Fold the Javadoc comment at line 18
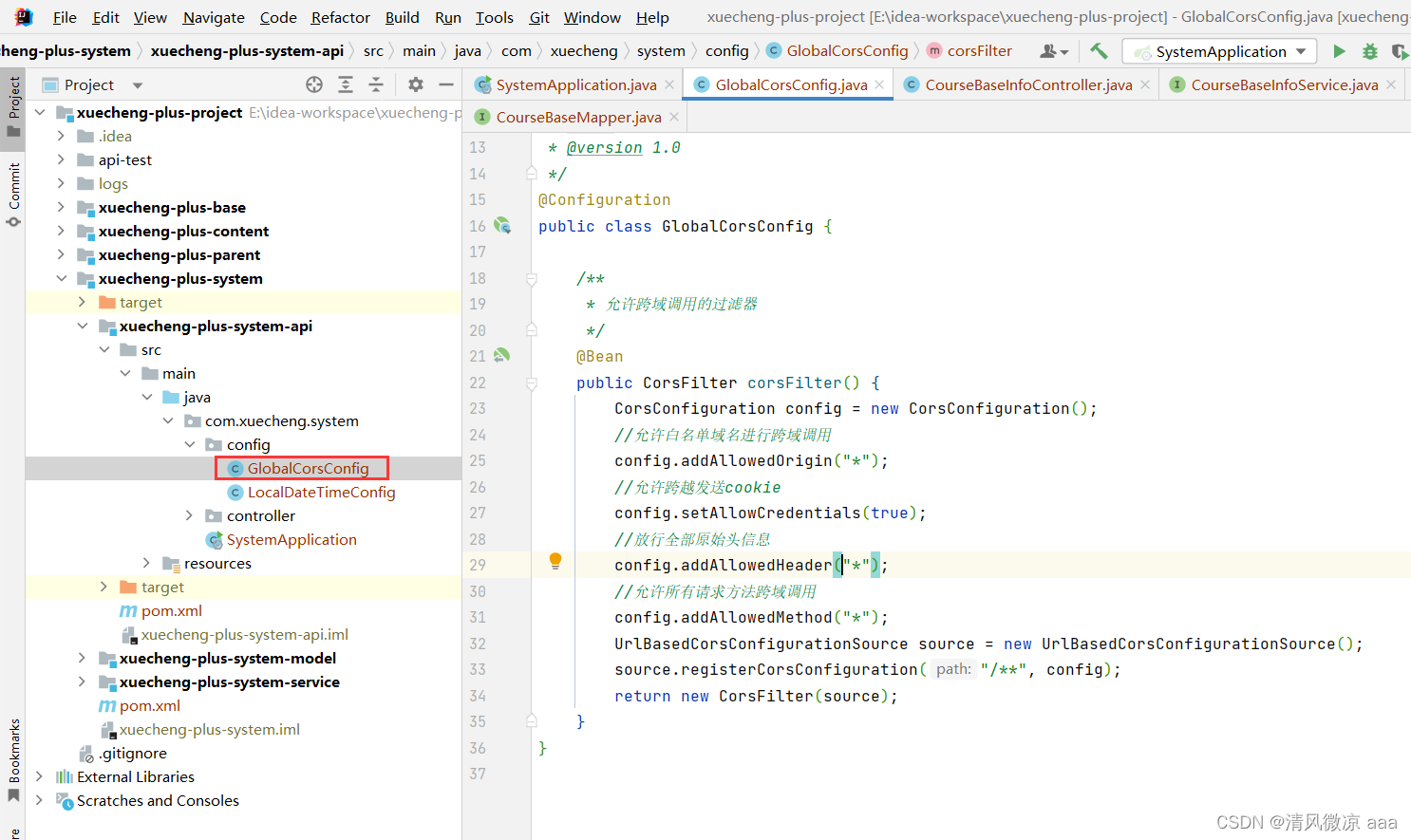 [532, 279]
